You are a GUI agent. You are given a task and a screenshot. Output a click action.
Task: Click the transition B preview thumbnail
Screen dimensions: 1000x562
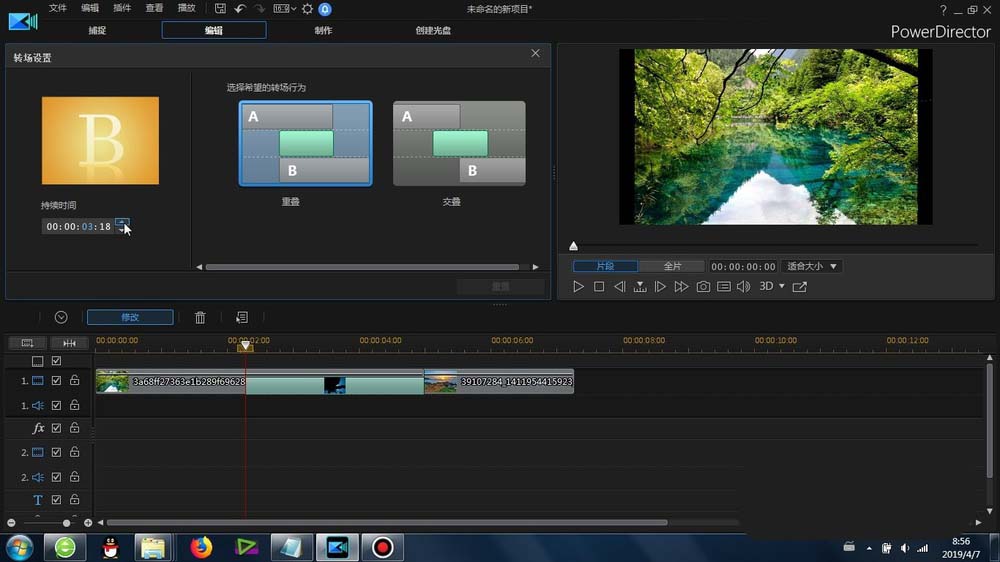pos(100,140)
